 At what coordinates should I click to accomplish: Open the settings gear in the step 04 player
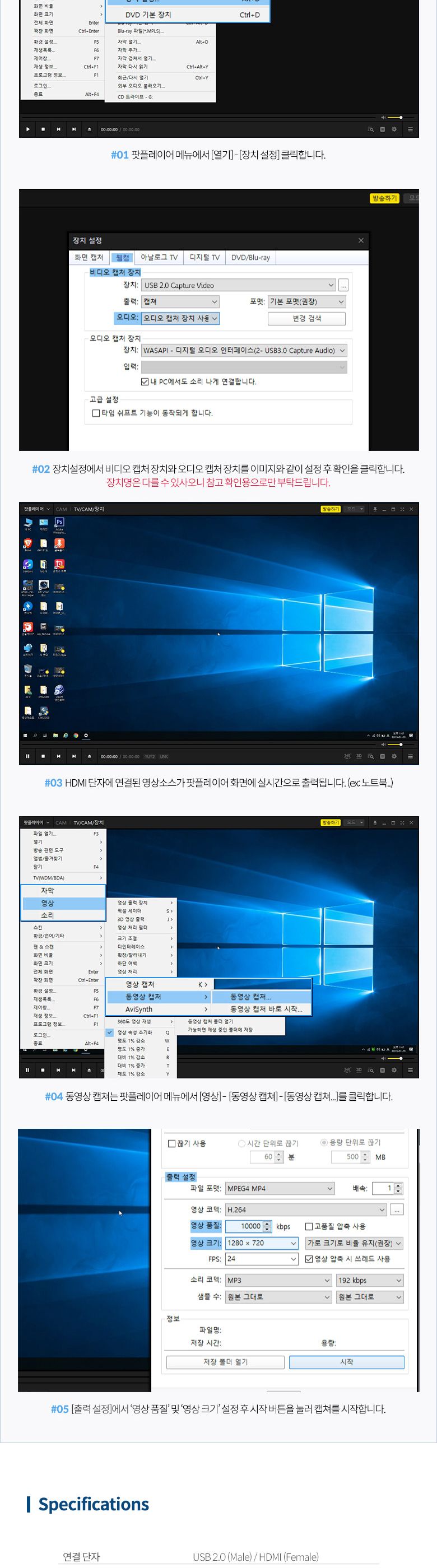pyautogui.click(x=394, y=1069)
